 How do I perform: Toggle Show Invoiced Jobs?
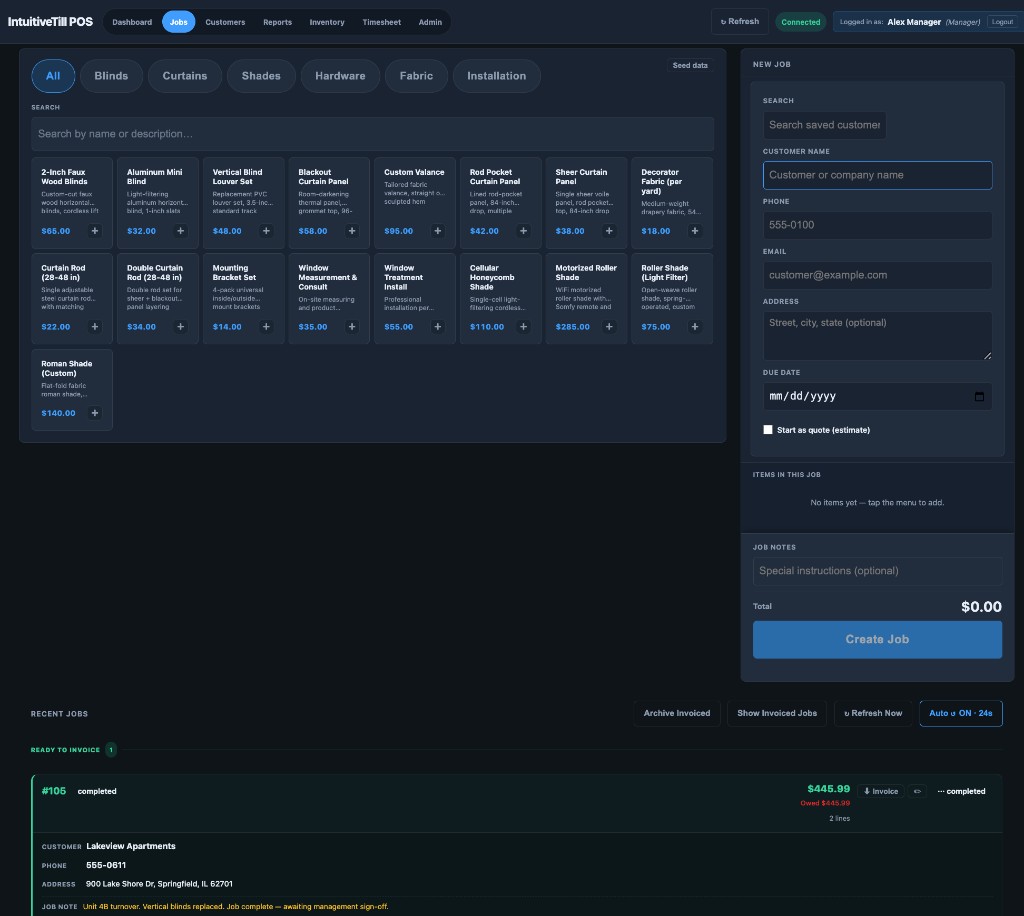[x=776, y=713]
